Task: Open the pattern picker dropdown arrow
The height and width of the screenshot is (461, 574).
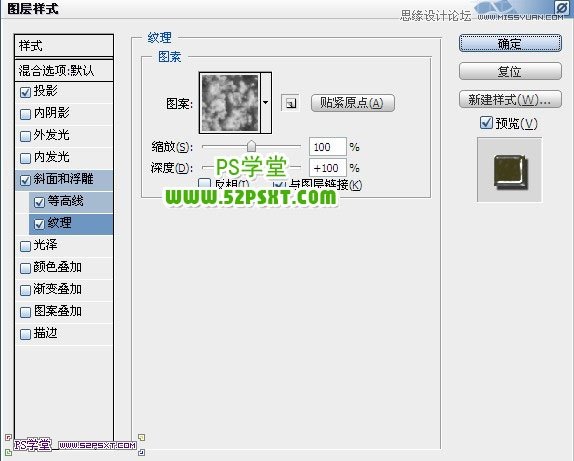Action: click(x=266, y=103)
